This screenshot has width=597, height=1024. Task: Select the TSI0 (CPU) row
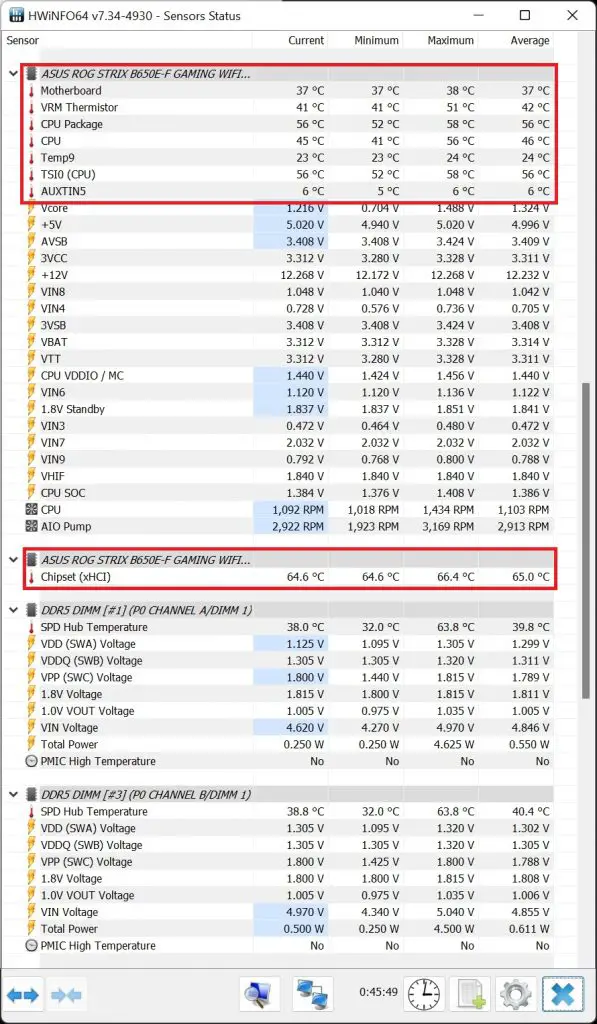pos(289,174)
